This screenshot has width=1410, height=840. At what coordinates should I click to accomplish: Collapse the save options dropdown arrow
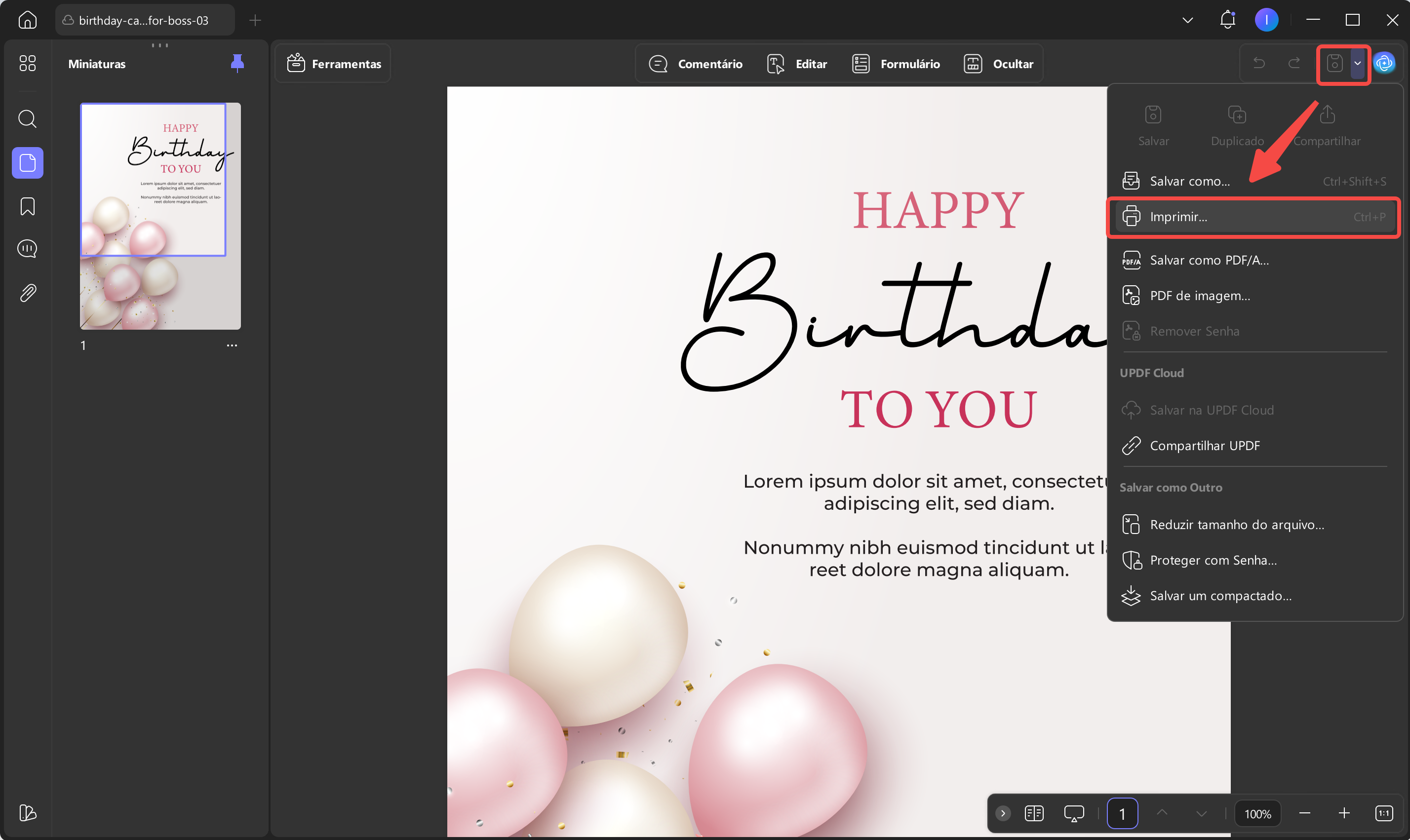point(1357,63)
